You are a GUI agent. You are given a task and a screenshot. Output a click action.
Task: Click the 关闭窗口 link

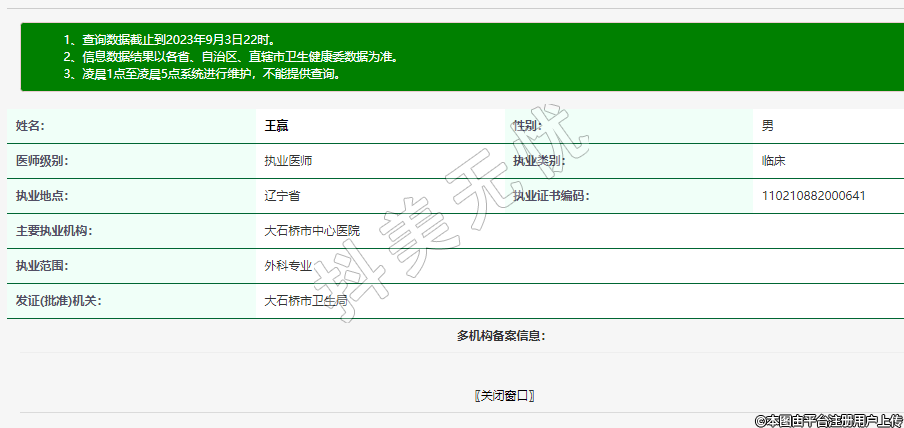click(505, 396)
